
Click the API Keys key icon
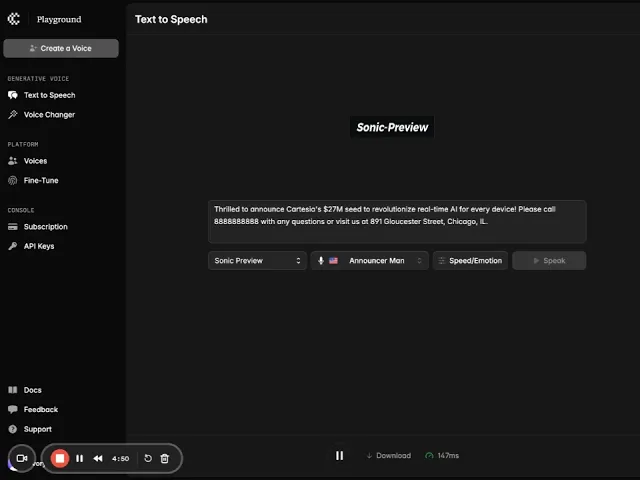[x=13, y=246]
